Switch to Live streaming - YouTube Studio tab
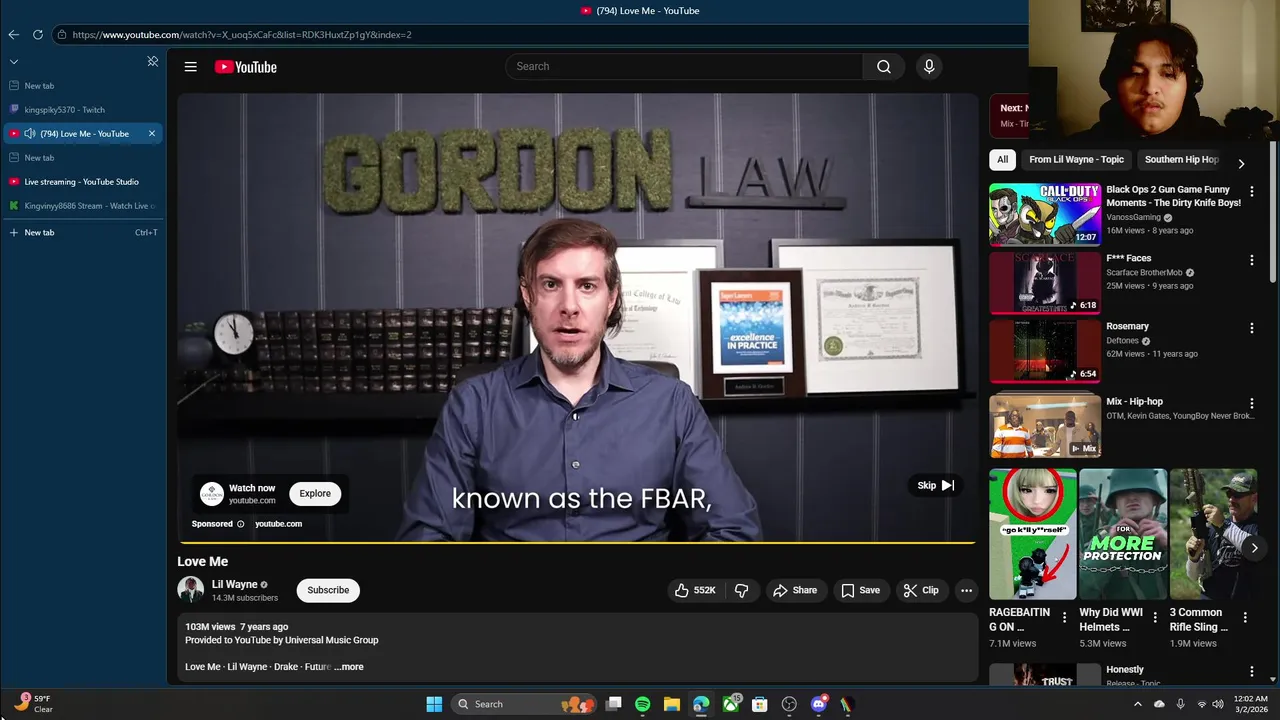 82,182
